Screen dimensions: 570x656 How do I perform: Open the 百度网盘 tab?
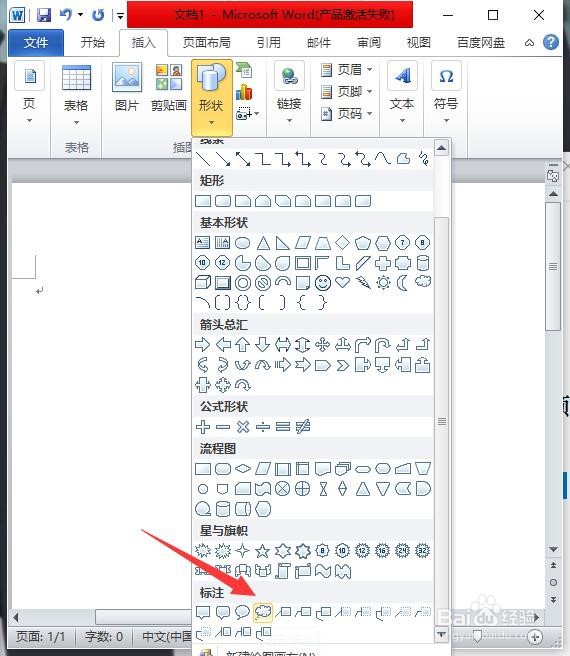(x=481, y=43)
